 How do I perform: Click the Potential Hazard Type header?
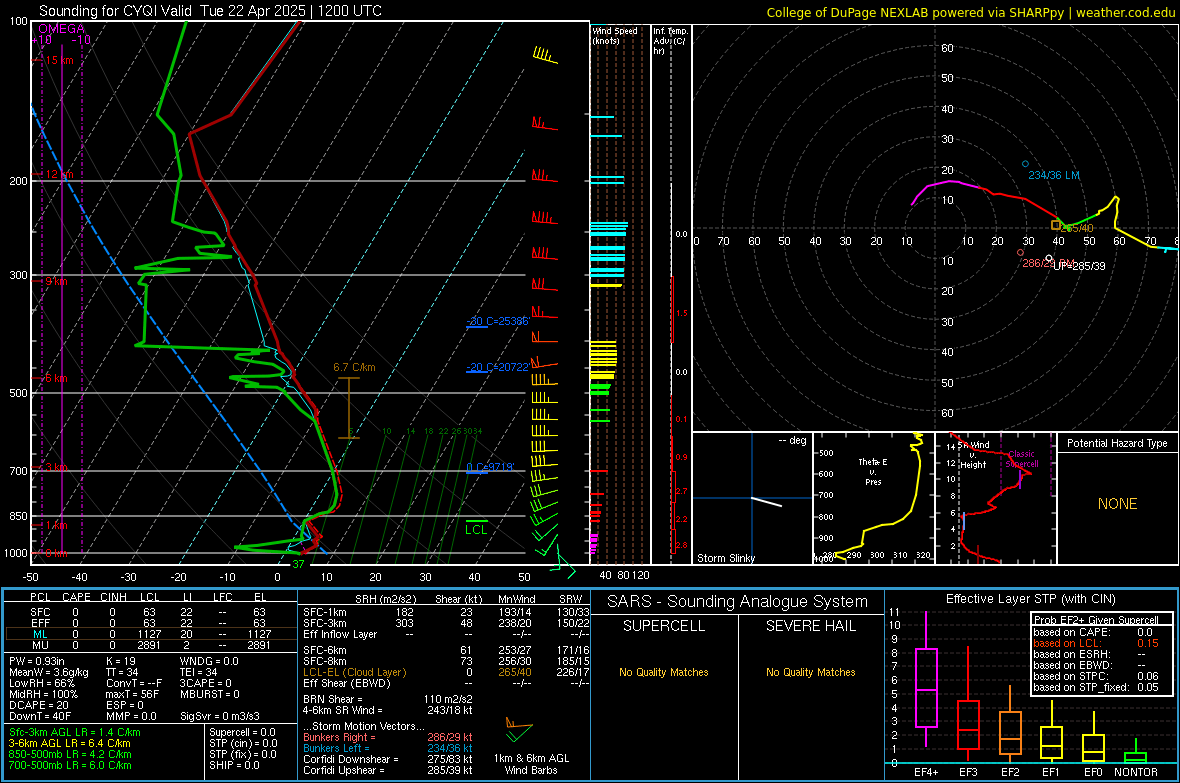click(x=1117, y=443)
